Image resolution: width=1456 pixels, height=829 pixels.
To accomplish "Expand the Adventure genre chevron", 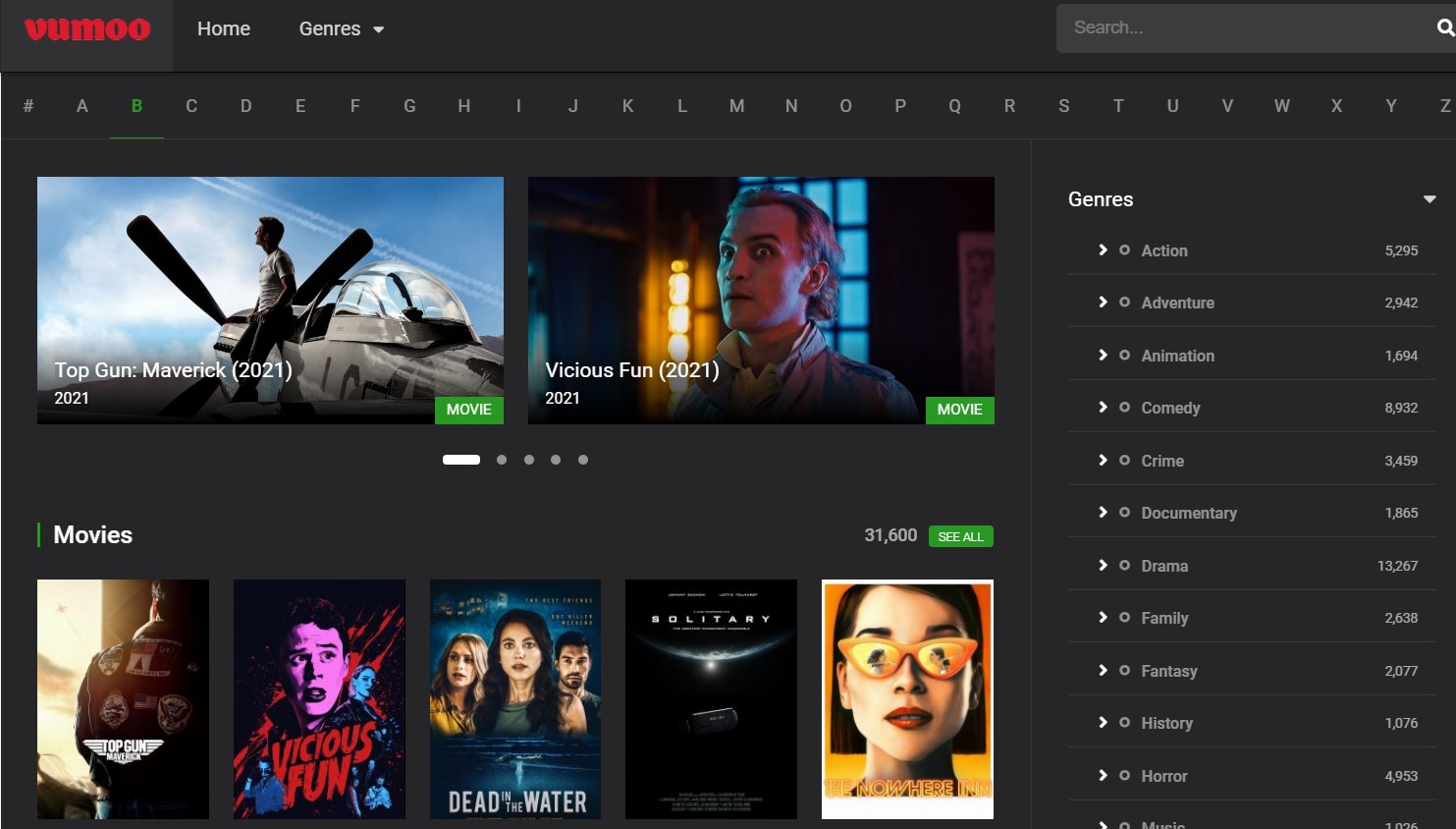I will 1103,302.
